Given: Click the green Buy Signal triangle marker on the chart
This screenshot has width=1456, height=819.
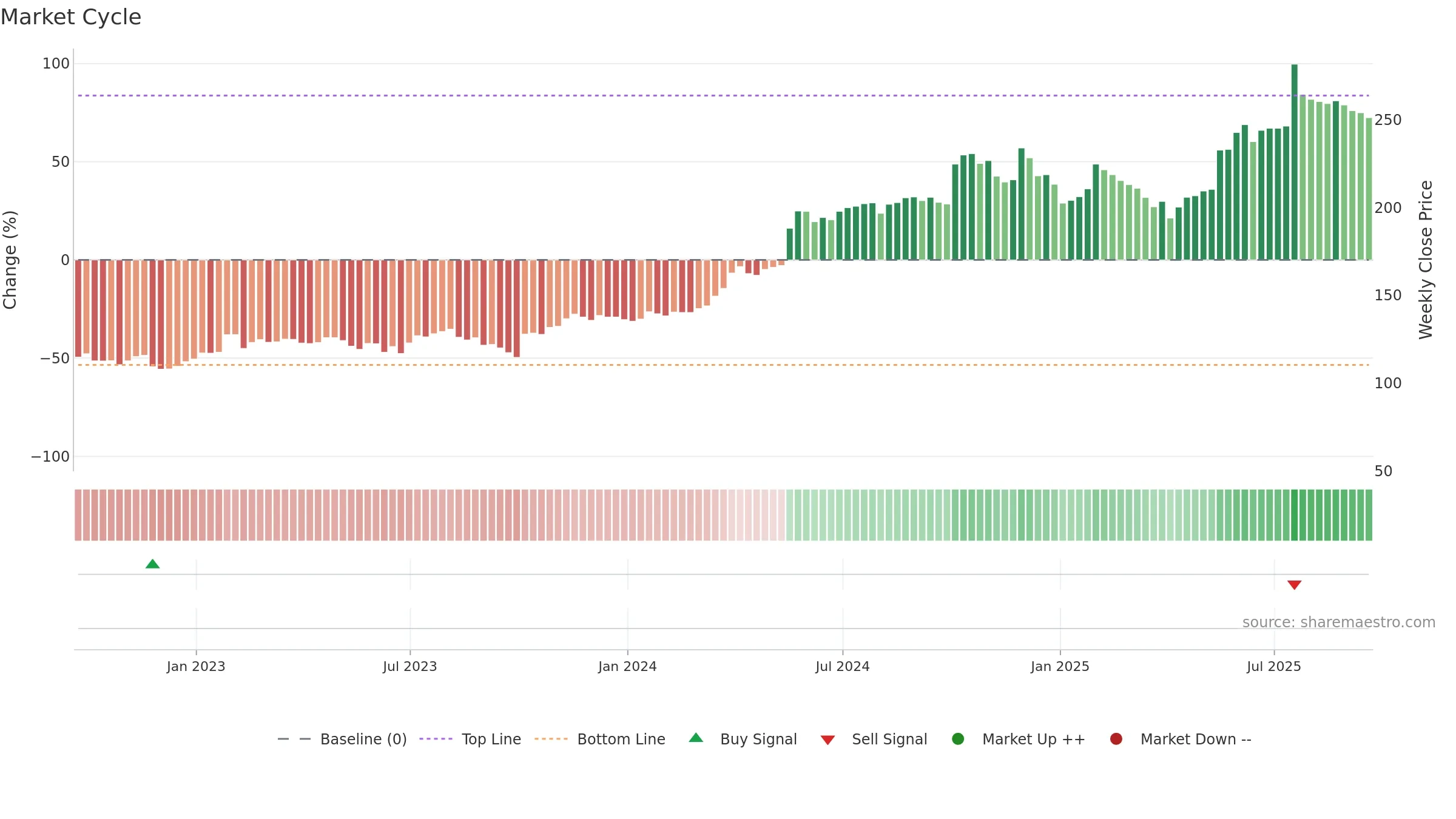Looking at the screenshot, I should tap(152, 564).
